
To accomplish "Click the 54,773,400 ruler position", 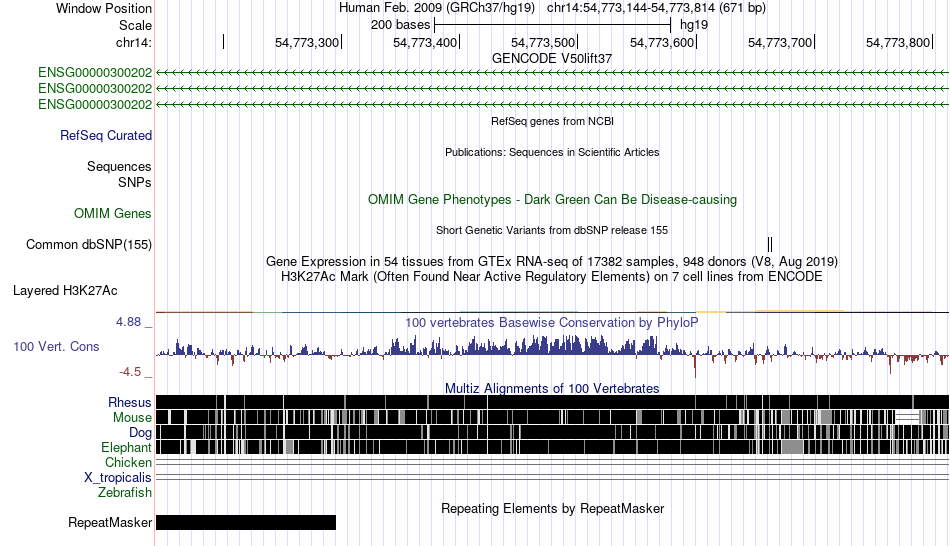I will [x=425, y=42].
